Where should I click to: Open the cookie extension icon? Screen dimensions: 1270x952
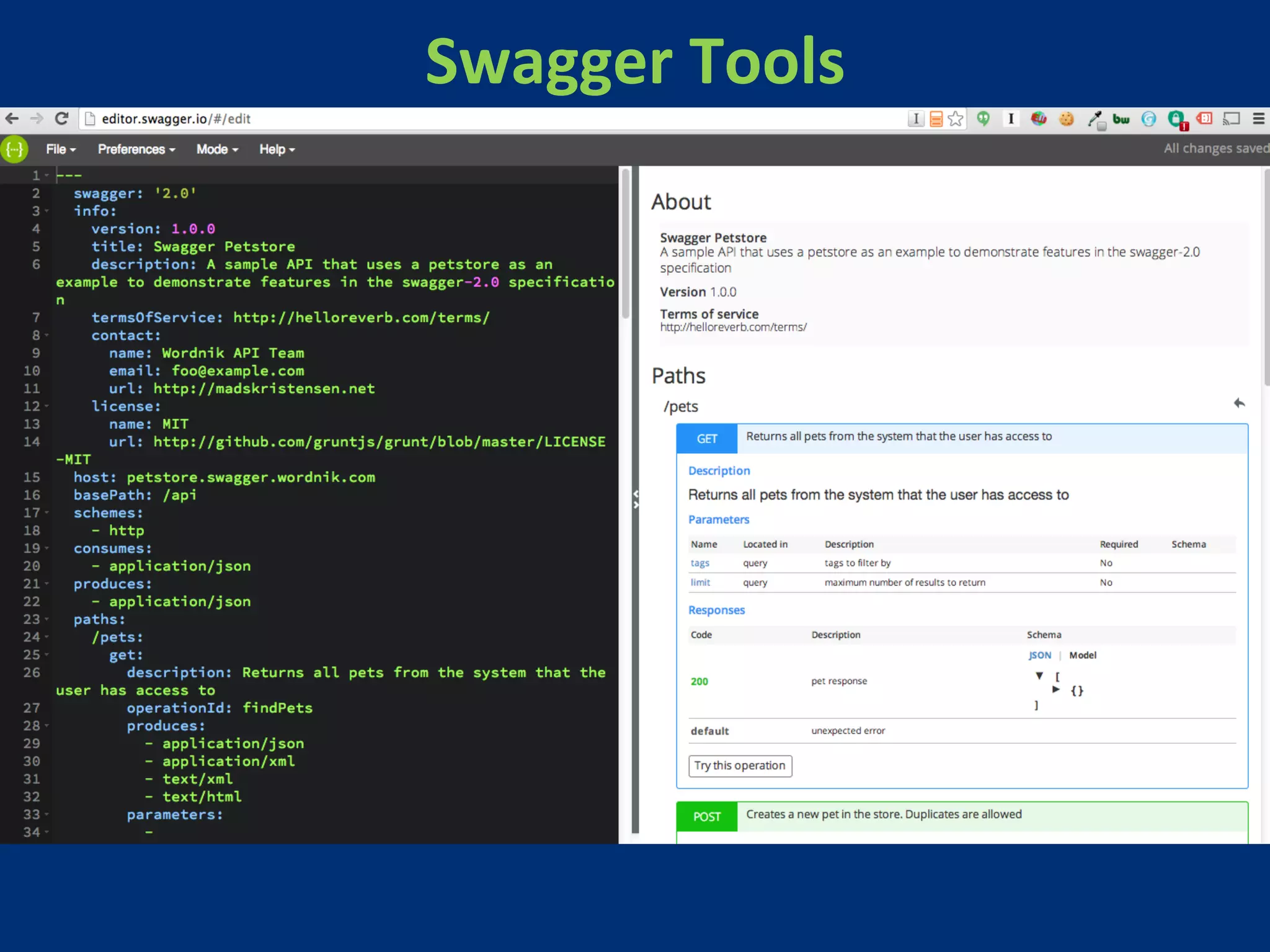coord(1066,119)
